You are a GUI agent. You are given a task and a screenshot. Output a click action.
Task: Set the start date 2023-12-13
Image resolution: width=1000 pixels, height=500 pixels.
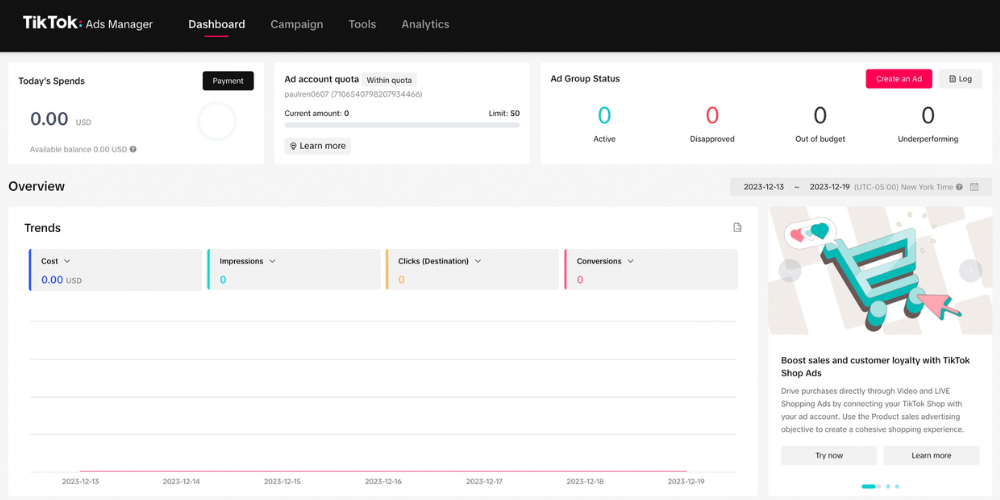(x=763, y=187)
